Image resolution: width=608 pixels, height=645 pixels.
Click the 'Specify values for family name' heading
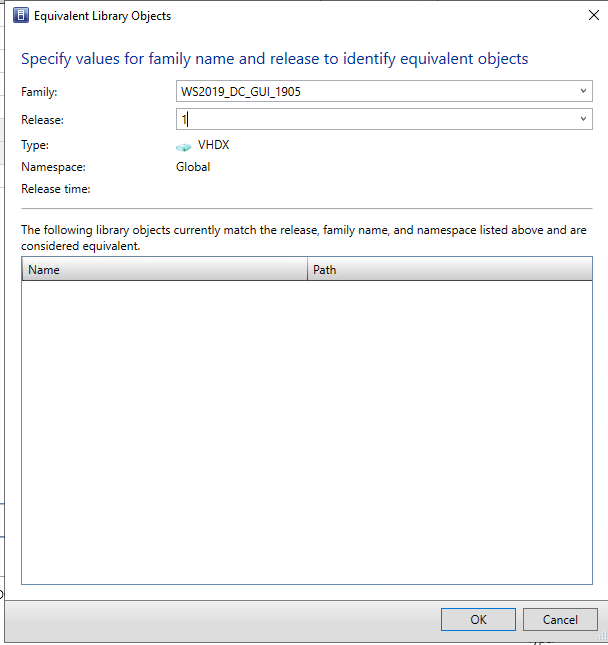pos(274,59)
